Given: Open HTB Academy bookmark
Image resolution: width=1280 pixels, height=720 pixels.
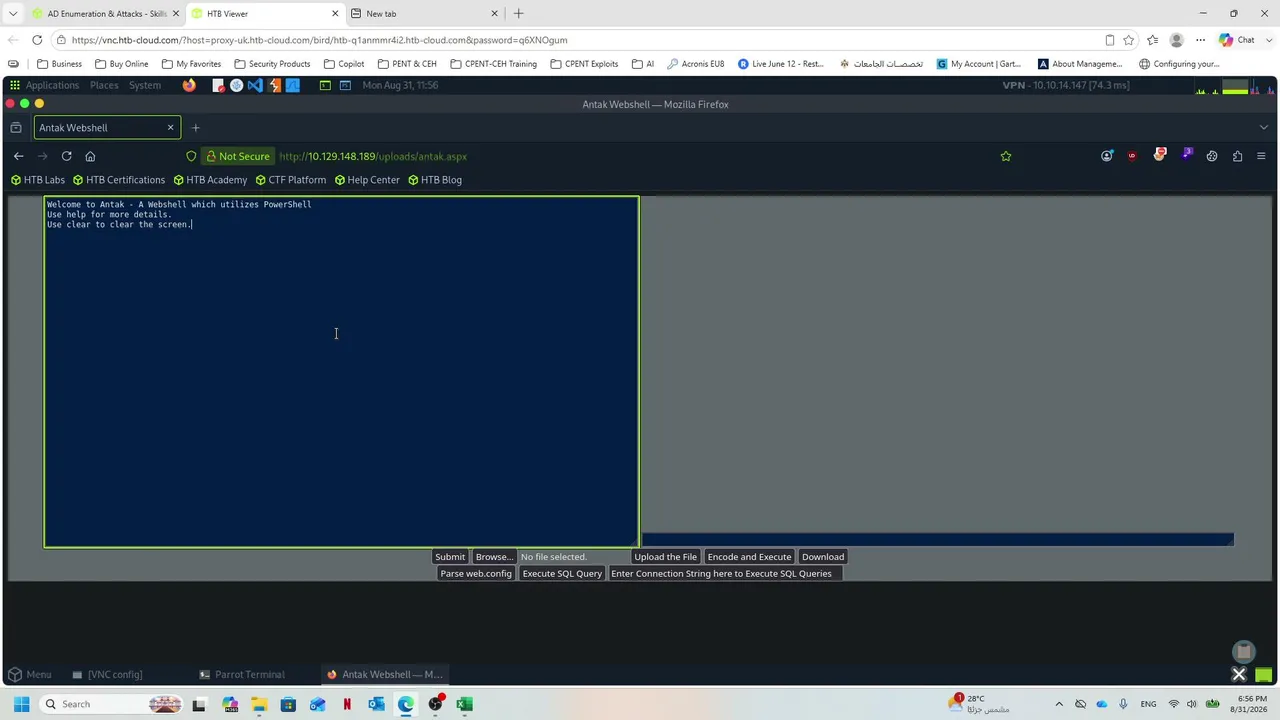Looking at the screenshot, I should [210, 180].
